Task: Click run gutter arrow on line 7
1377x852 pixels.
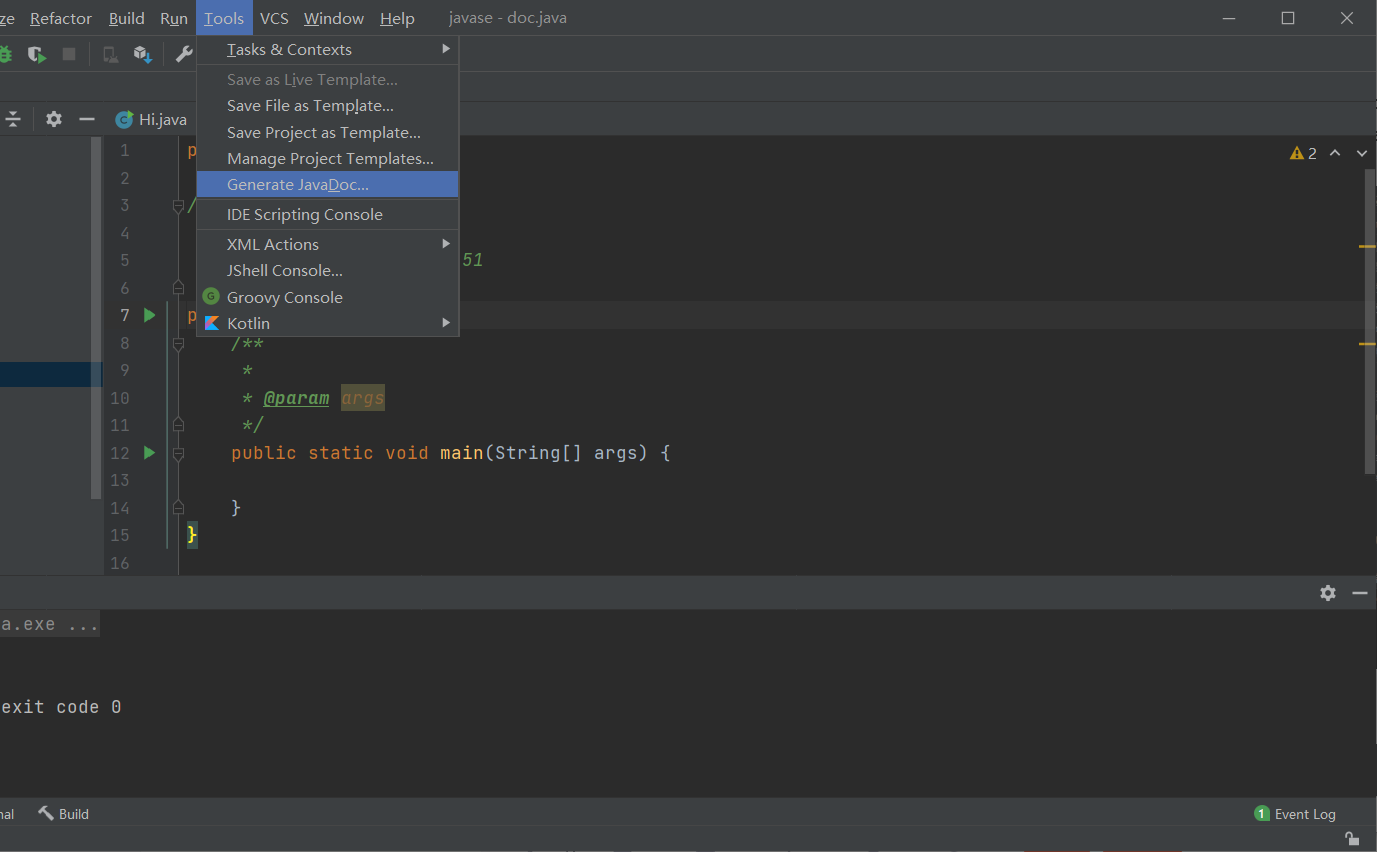Action: [x=149, y=315]
